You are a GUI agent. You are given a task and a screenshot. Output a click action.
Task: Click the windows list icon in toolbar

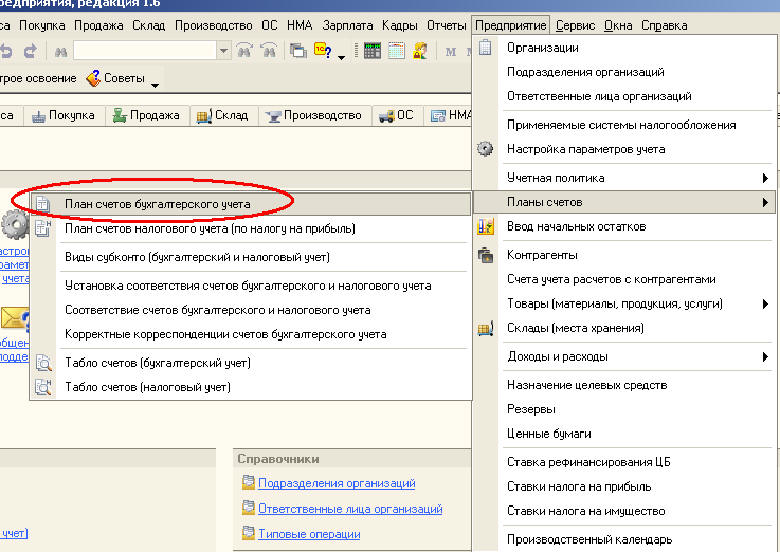pos(297,50)
